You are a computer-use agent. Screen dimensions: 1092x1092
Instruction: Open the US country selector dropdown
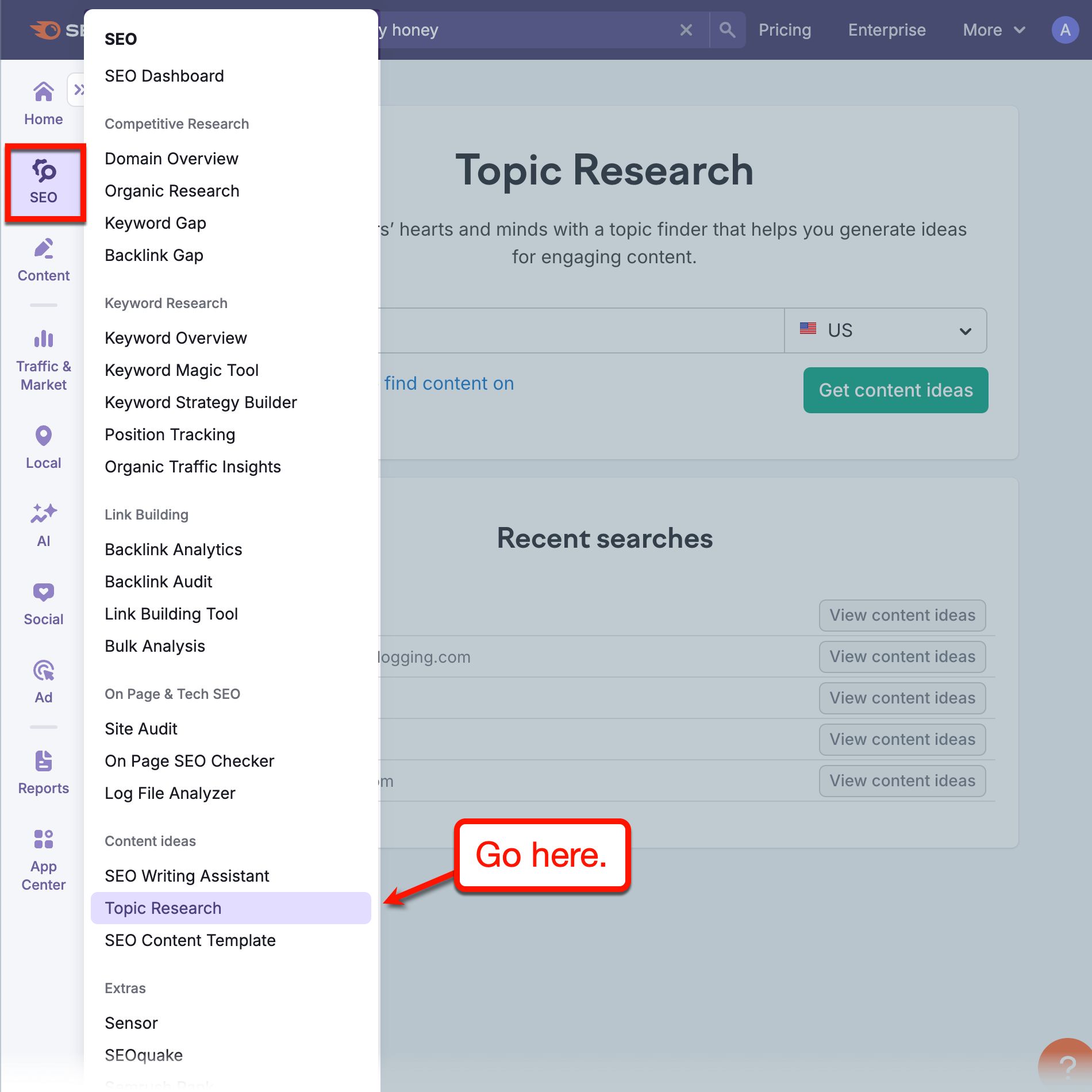click(x=885, y=330)
